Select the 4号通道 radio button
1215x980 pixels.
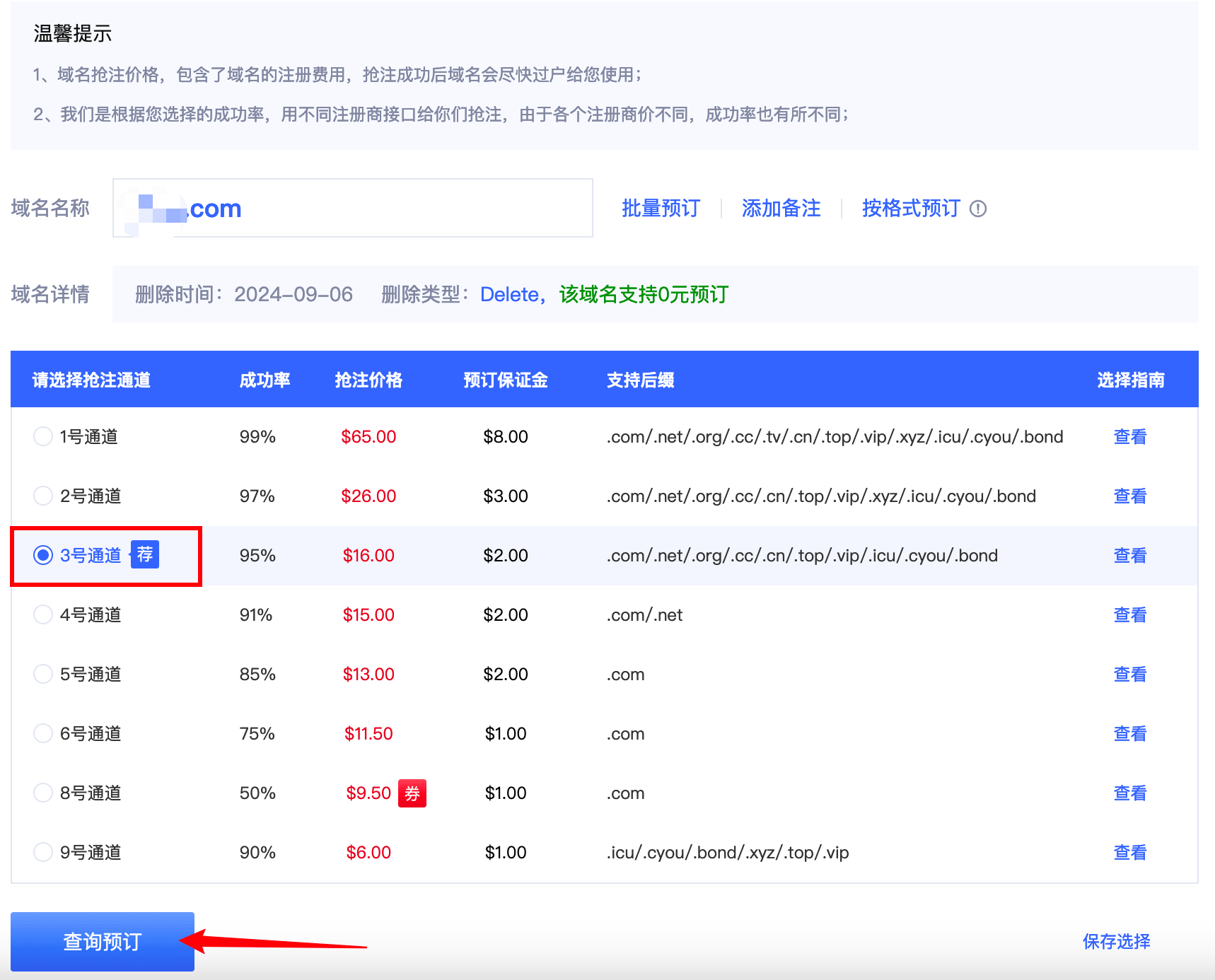[x=43, y=615]
